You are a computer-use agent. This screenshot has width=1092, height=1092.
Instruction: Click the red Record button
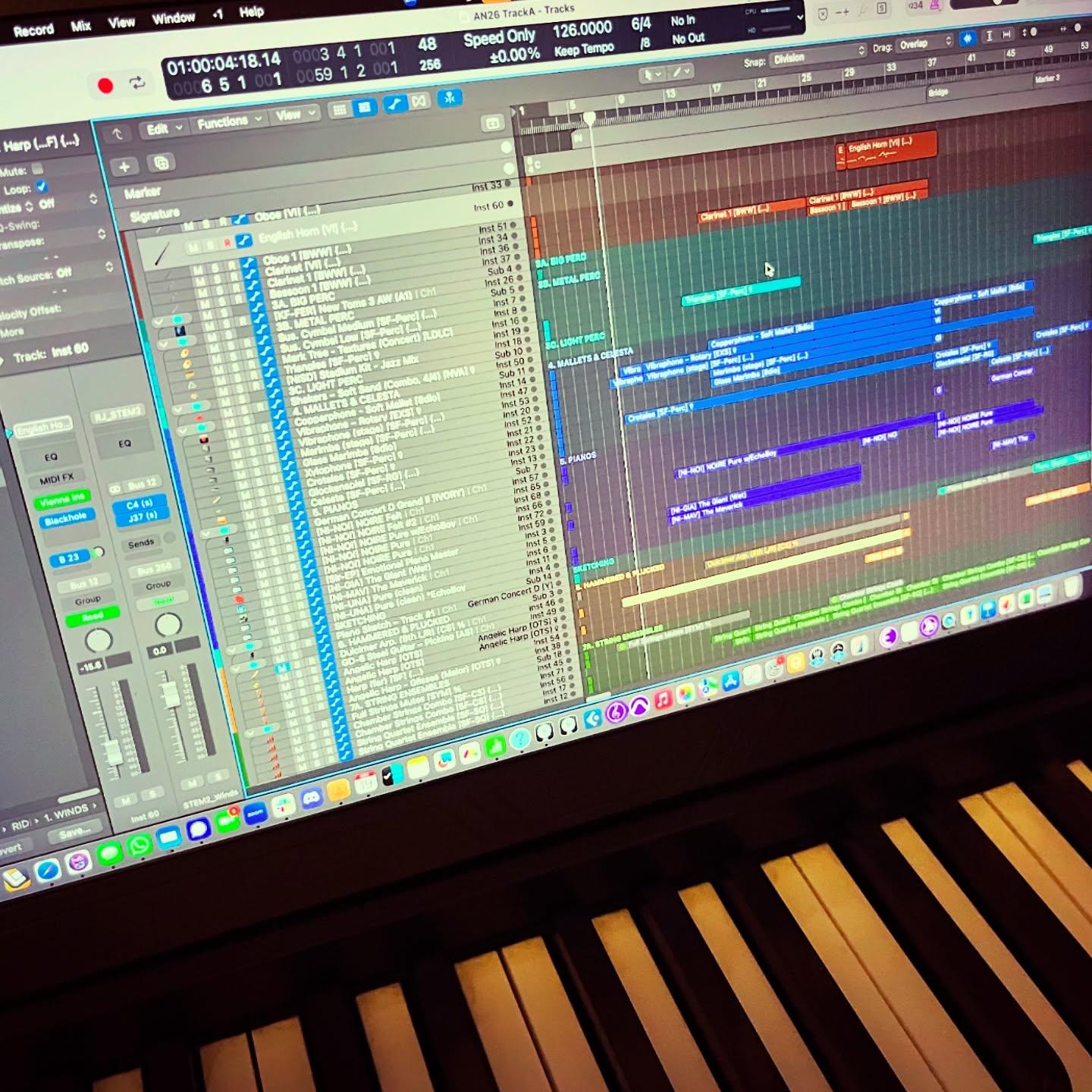pyautogui.click(x=105, y=85)
